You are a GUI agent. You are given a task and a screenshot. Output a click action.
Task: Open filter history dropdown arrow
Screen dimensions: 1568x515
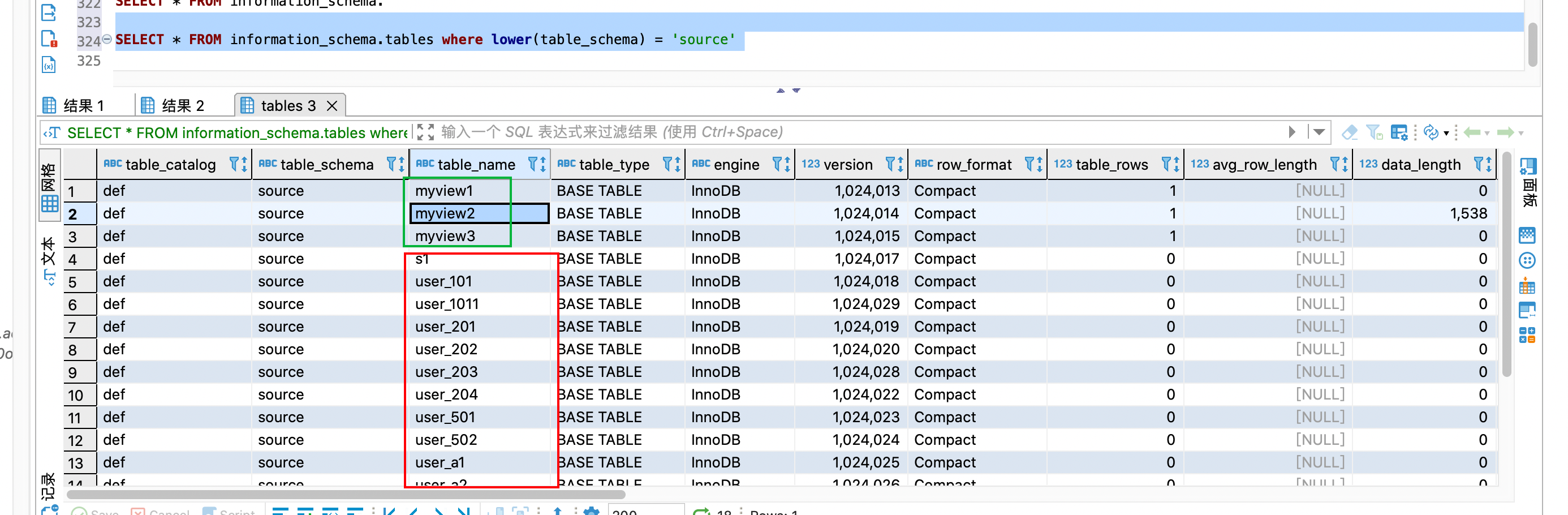(1319, 132)
